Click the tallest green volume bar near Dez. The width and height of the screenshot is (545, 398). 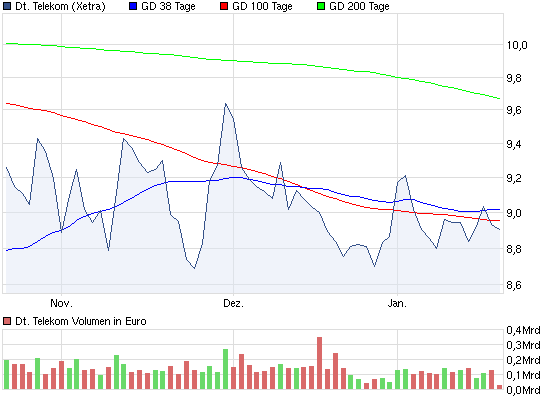coord(225,369)
